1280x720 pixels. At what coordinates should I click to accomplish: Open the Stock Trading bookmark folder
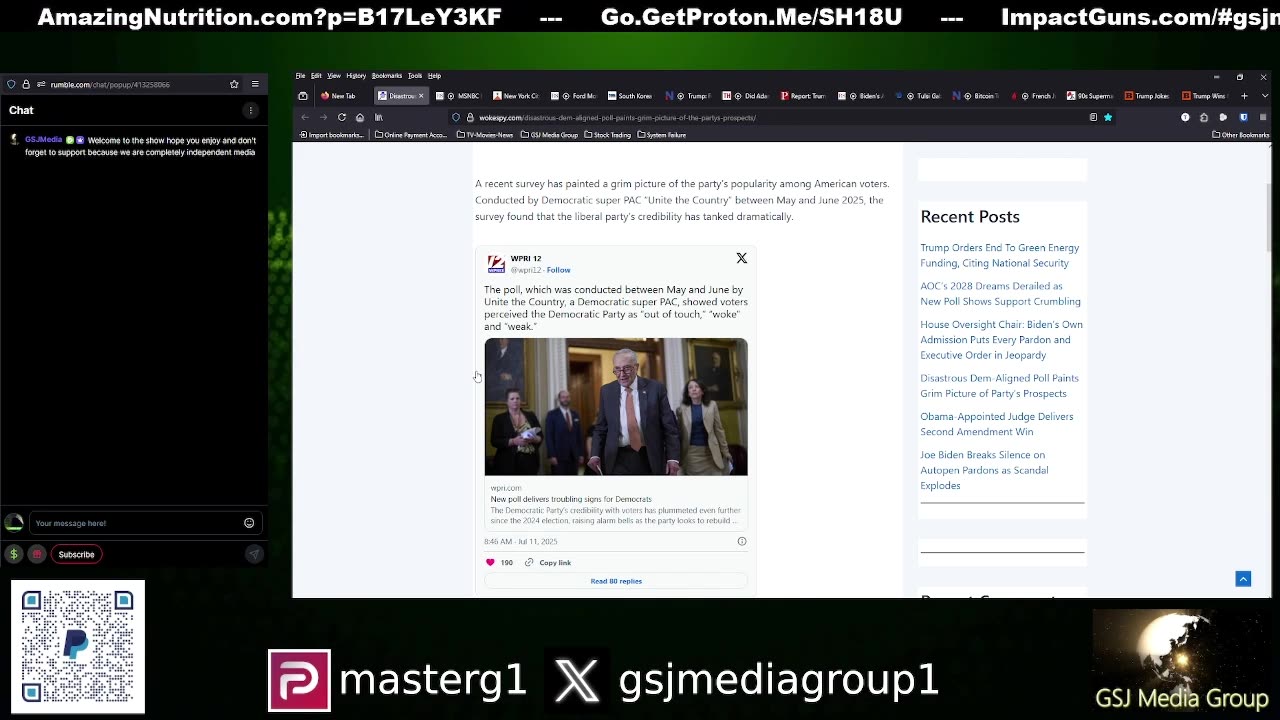pos(608,135)
